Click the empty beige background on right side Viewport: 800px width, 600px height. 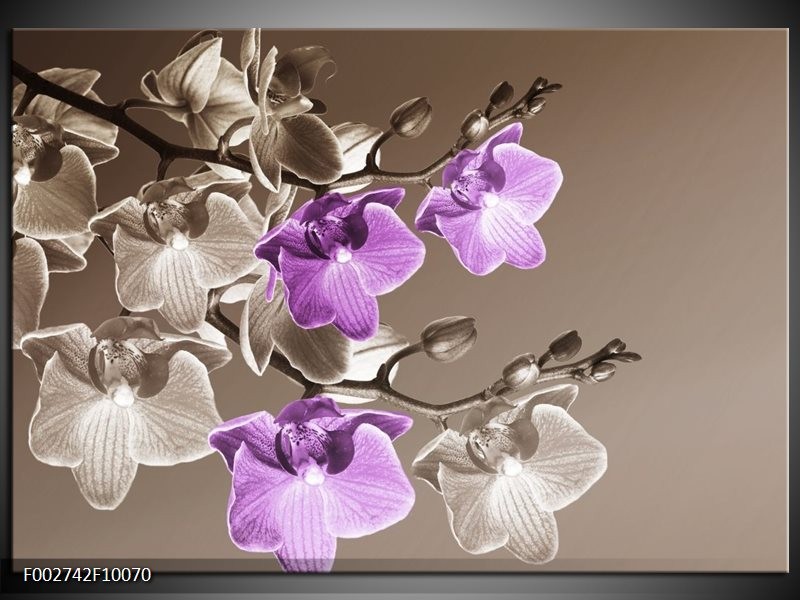tap(690, 250)
